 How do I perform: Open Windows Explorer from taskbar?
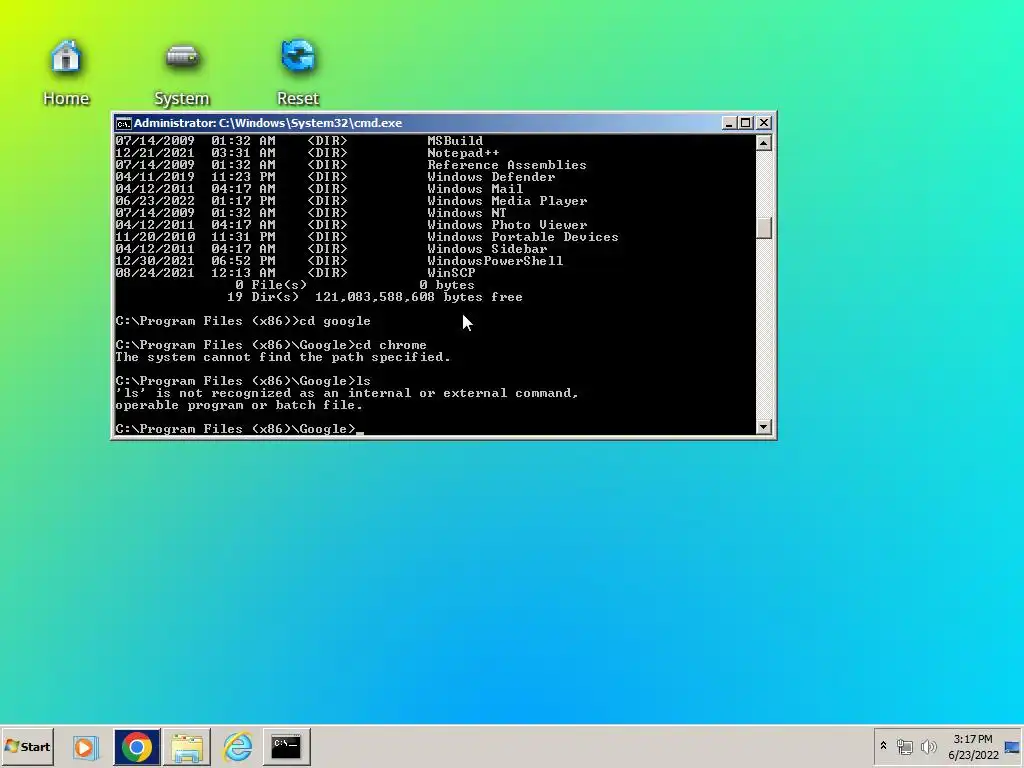tap(187, 746)
